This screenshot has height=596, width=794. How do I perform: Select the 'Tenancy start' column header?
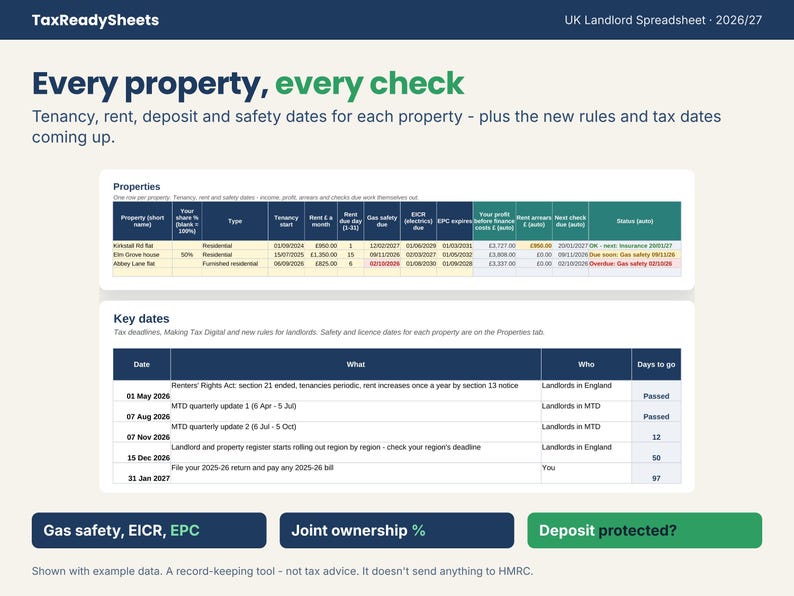point(286,221)
